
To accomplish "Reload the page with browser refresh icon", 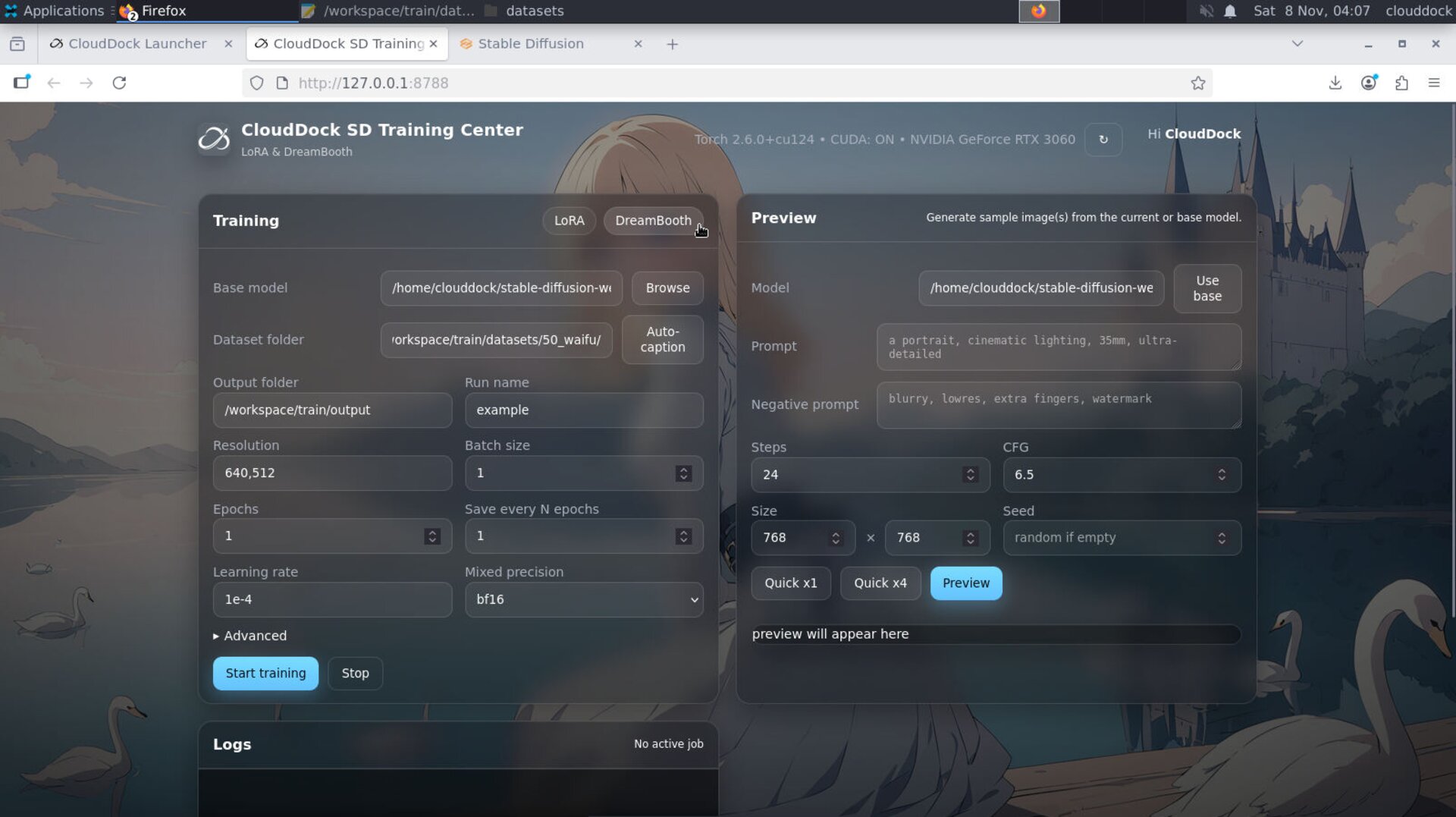I will click(119, 83).
